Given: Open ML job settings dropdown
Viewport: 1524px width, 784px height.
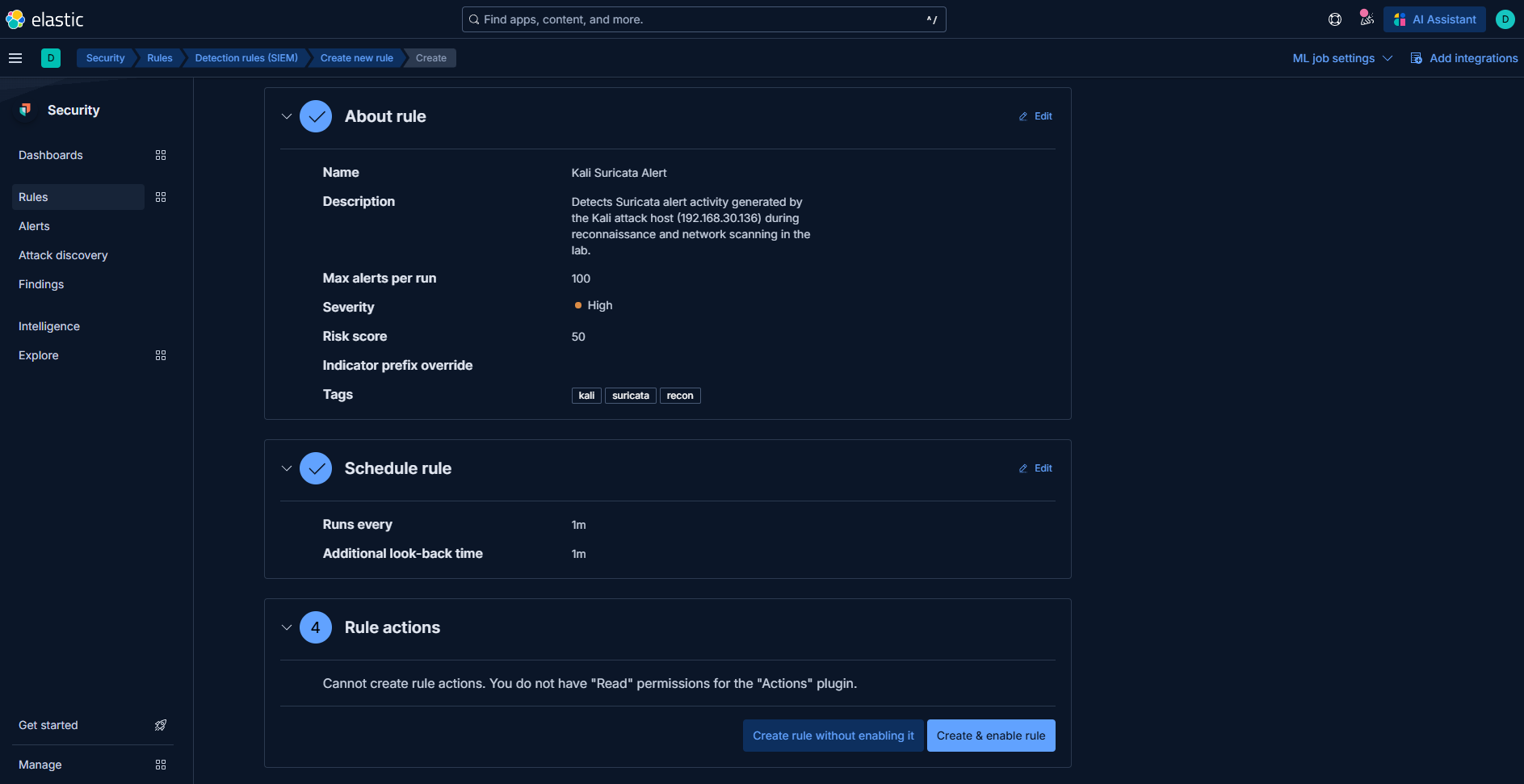Looking at the screenshot, I should (1342, 58).
